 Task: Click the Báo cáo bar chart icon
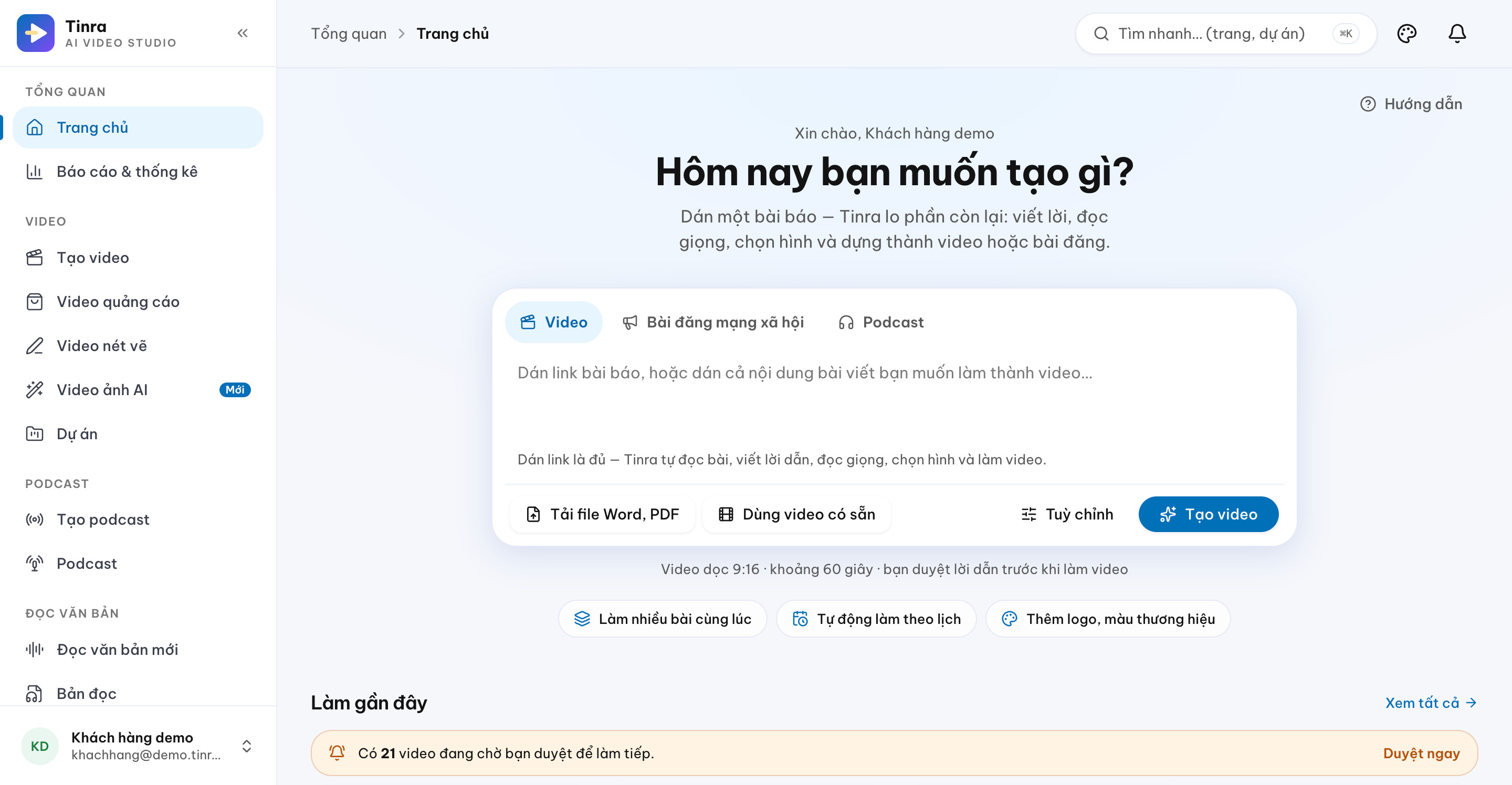tap(35, 171)
